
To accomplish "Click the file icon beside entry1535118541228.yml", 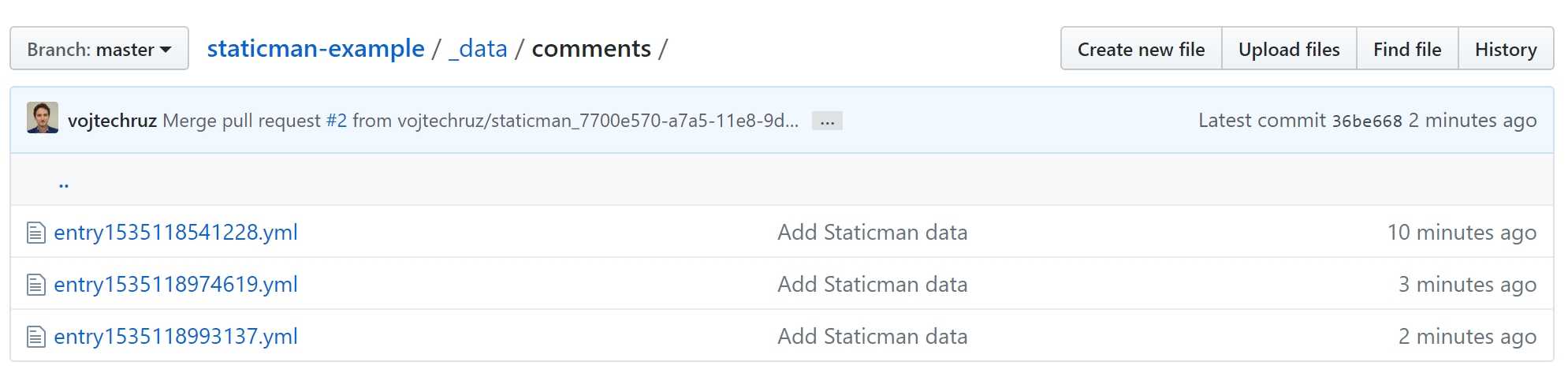I will click(35, 233).
